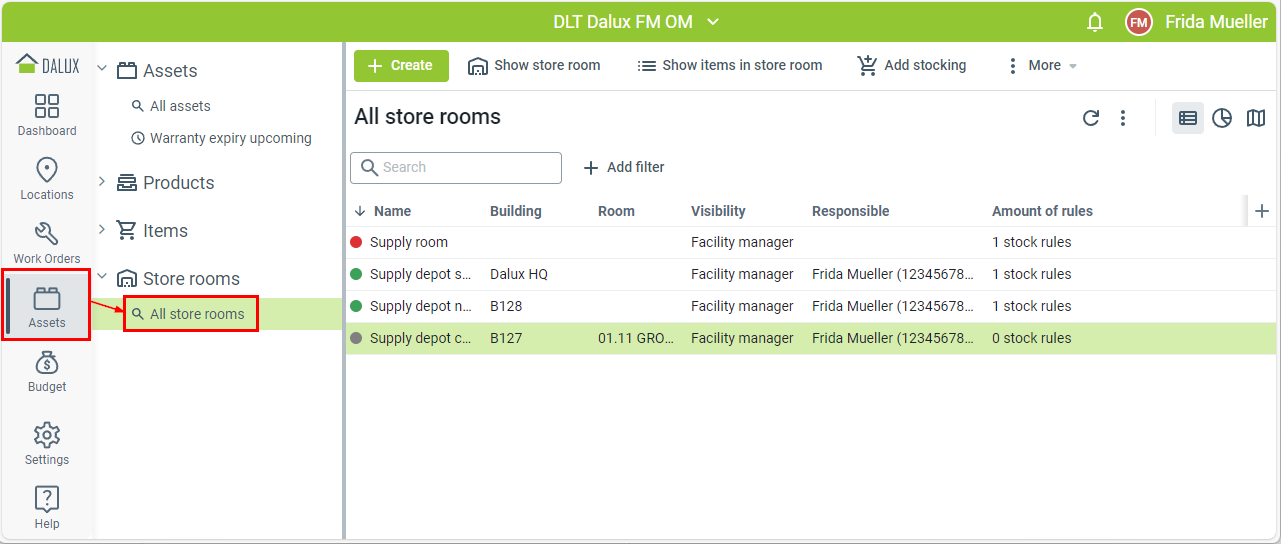Select the list view icon

point(1188,118)
